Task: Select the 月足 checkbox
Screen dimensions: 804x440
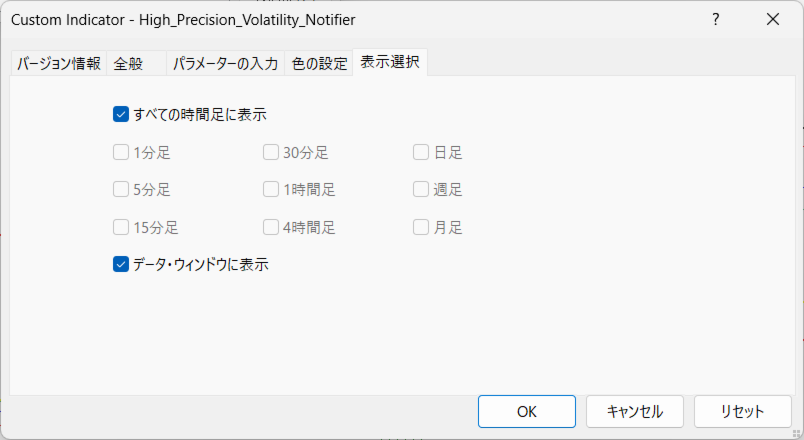Action: [421, 227]
